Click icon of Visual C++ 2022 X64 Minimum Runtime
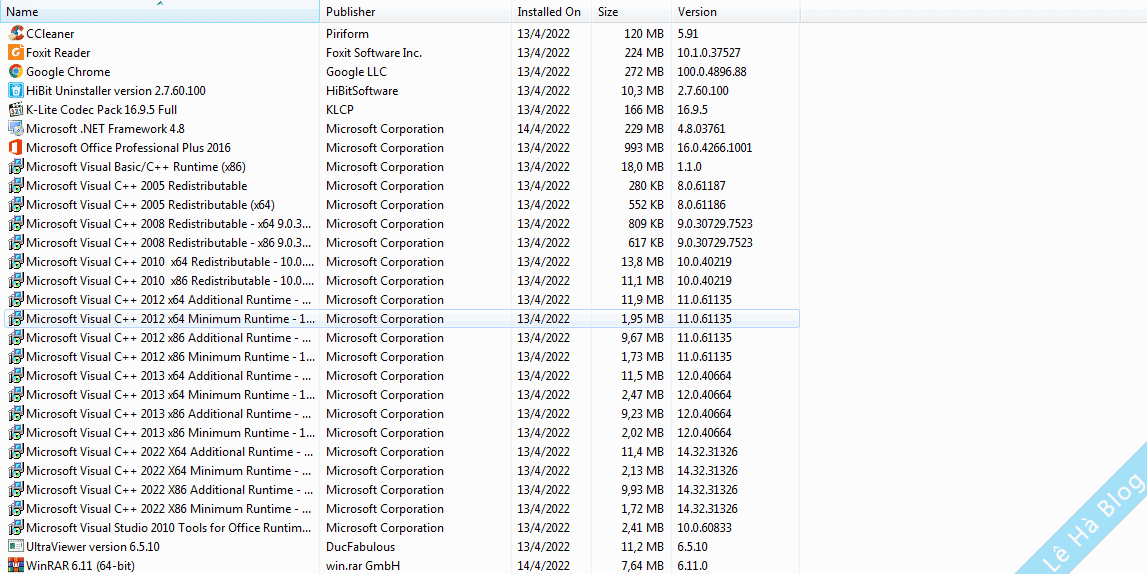This screenshot has height=574, width=1147. click(x=15, y=471)
